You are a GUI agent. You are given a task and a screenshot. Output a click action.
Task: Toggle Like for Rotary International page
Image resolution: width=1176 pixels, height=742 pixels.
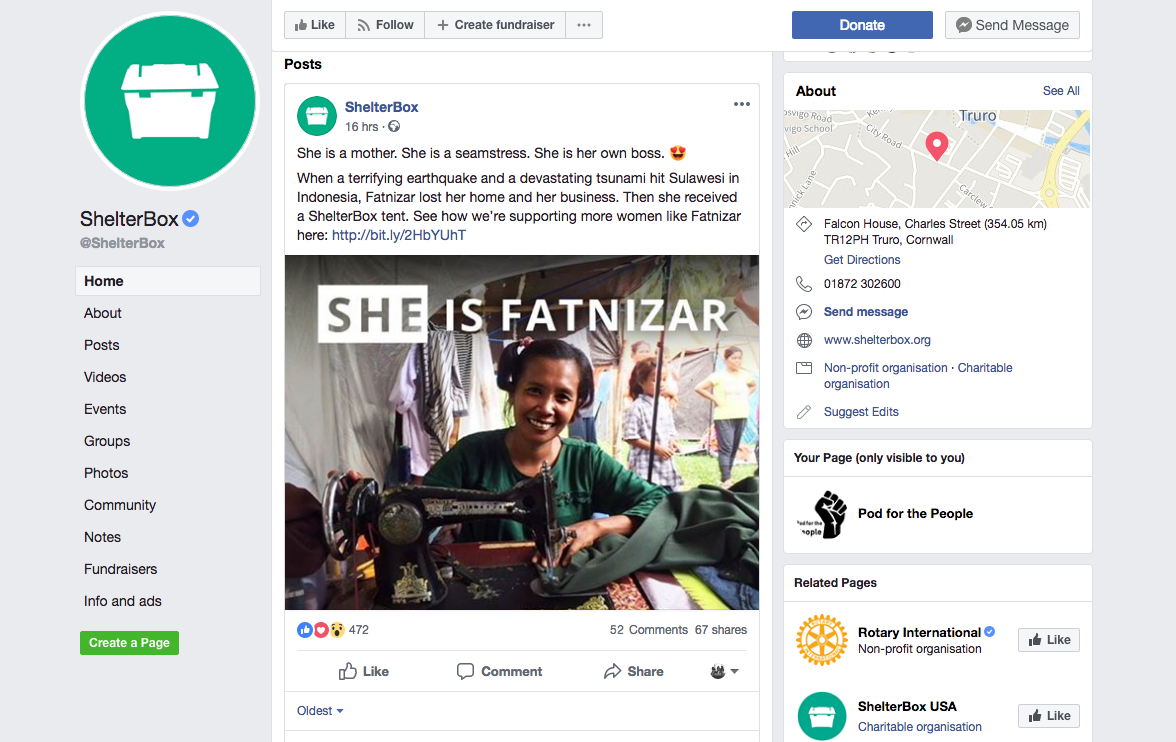pos(1048,640)
